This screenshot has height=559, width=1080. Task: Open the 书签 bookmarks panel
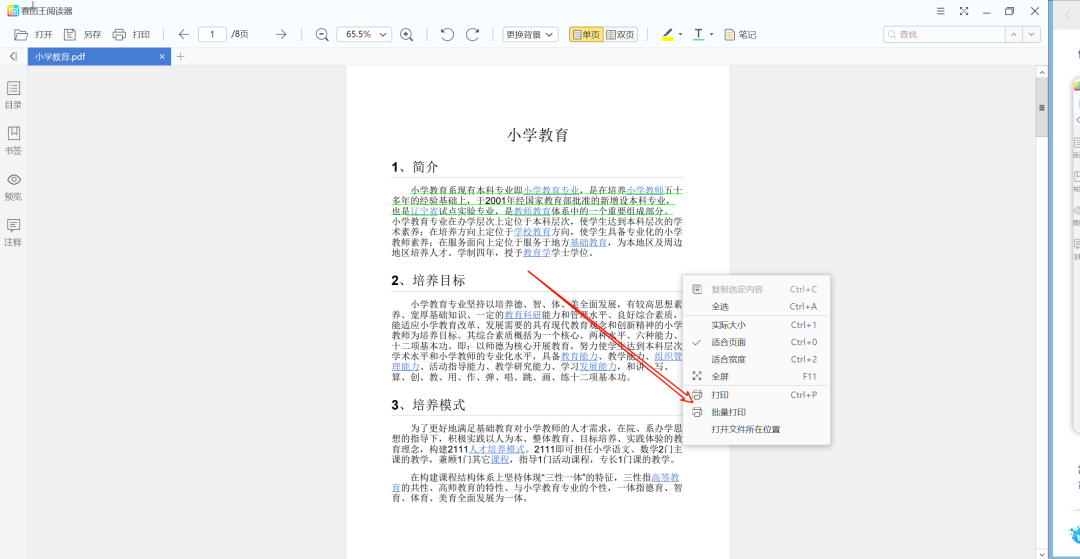tap(13, 140)
